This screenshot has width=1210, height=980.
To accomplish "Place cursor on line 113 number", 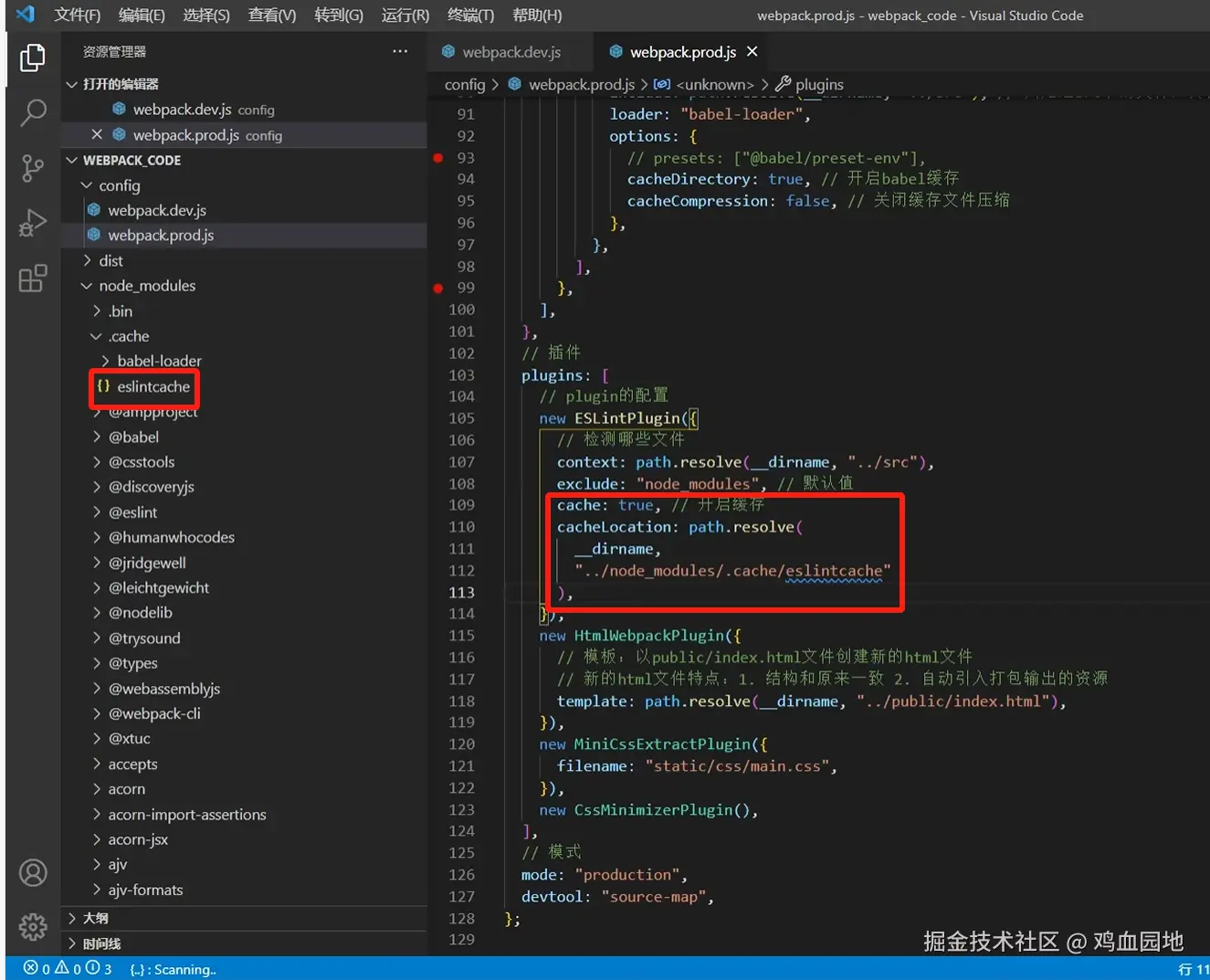I will pos(461,593).
